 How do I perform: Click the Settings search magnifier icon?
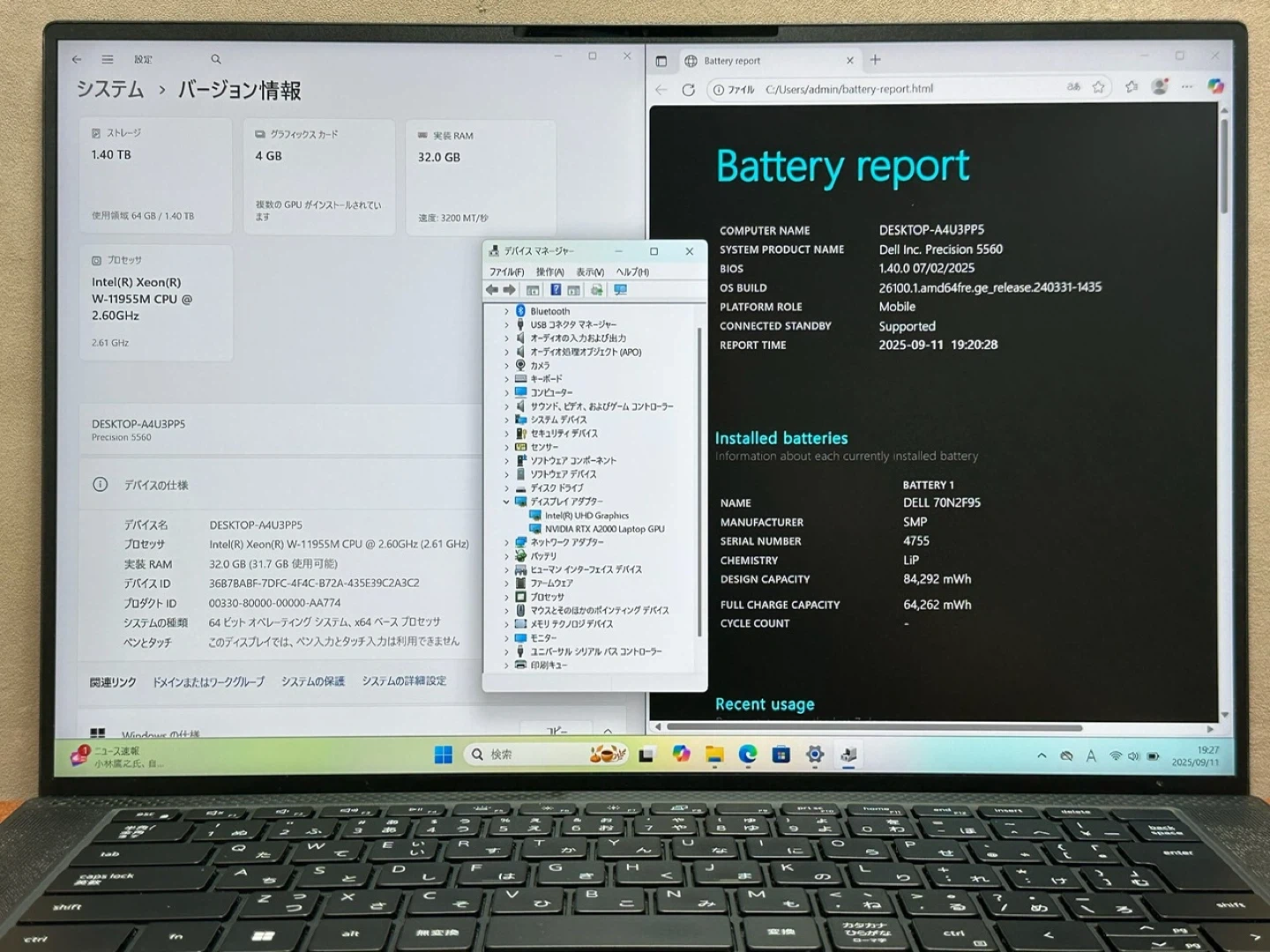tap(216, 59)
